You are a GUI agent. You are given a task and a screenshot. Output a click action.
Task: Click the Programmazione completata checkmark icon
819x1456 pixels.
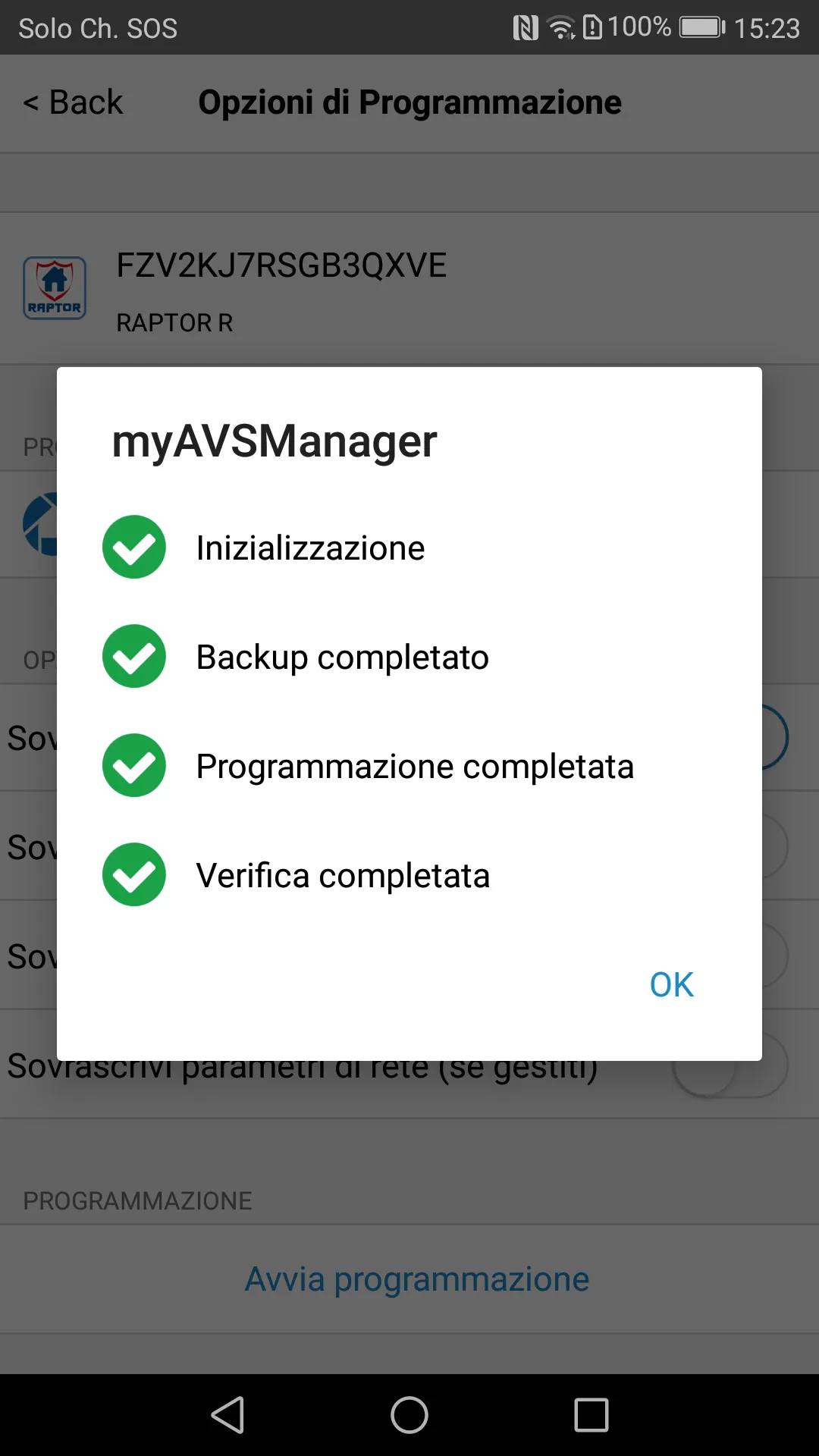click(133, 765)
